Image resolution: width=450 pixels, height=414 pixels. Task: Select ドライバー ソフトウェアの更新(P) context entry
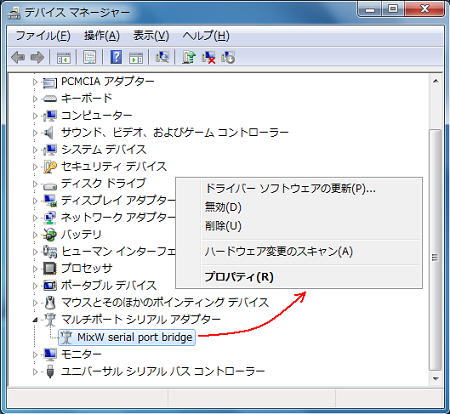(290, 189)
